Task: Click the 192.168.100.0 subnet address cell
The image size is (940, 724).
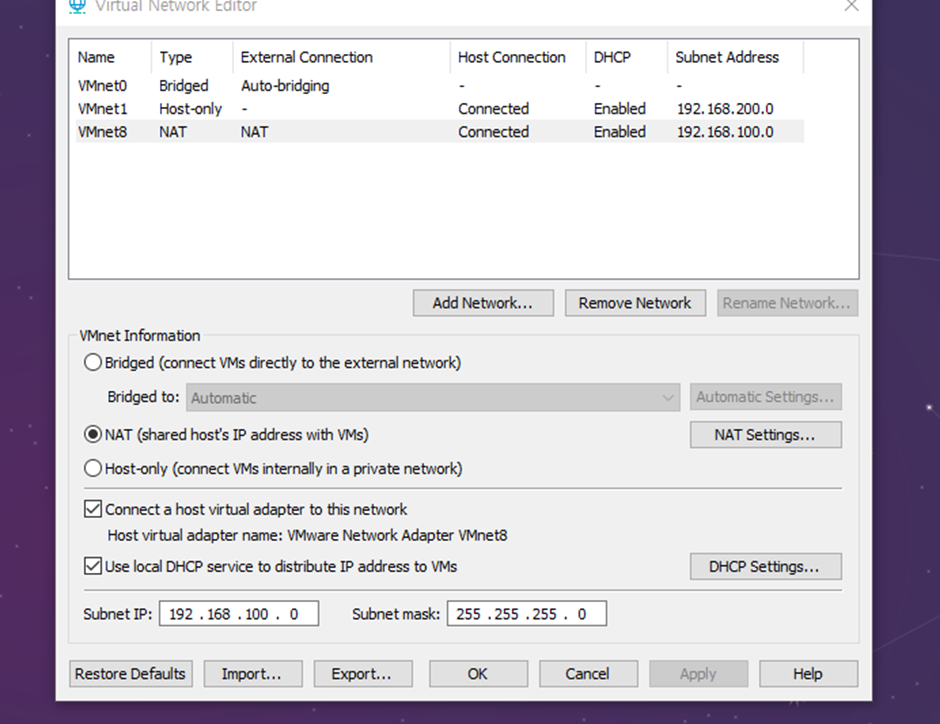Action: (x=725, y=132)
